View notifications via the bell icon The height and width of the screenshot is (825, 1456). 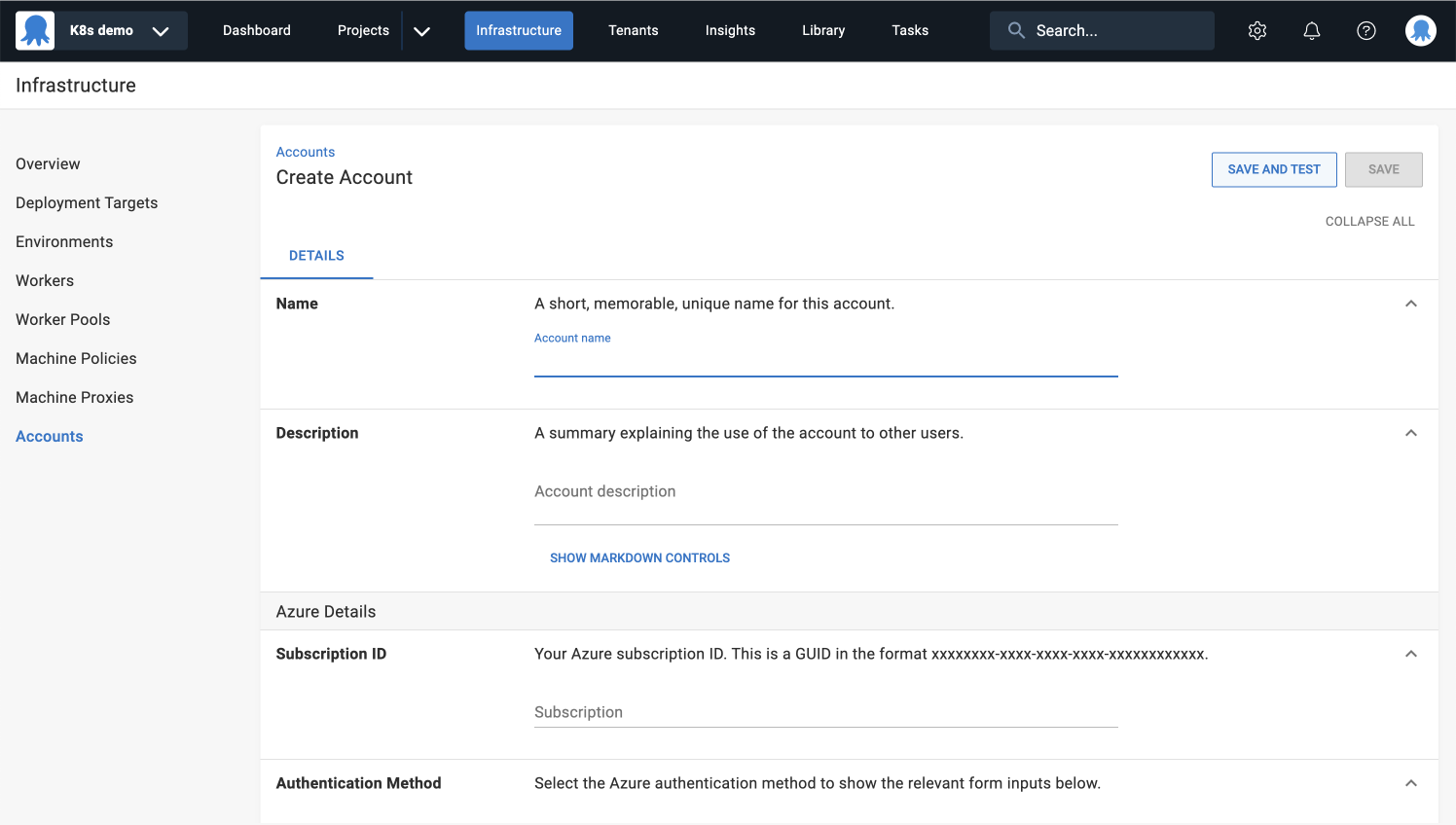[x=1311, y=30]
